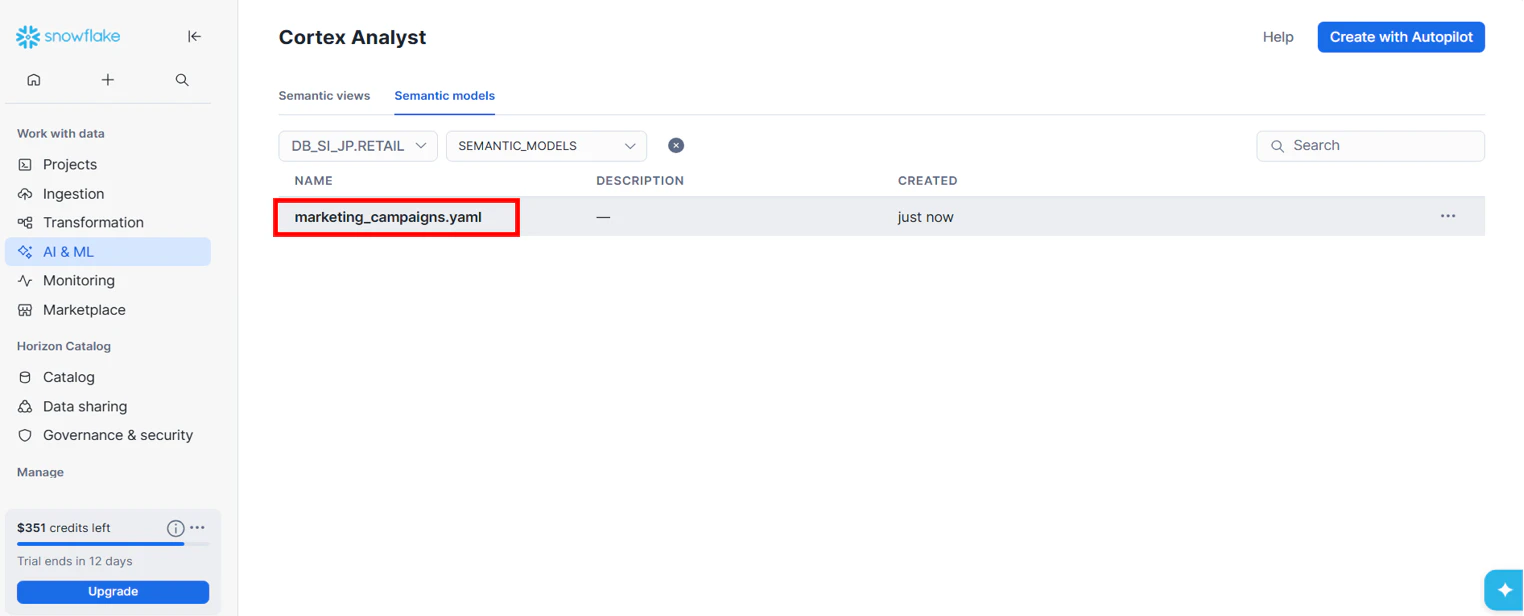
Task: Click the Upgrade button
Action: (113, 592)
